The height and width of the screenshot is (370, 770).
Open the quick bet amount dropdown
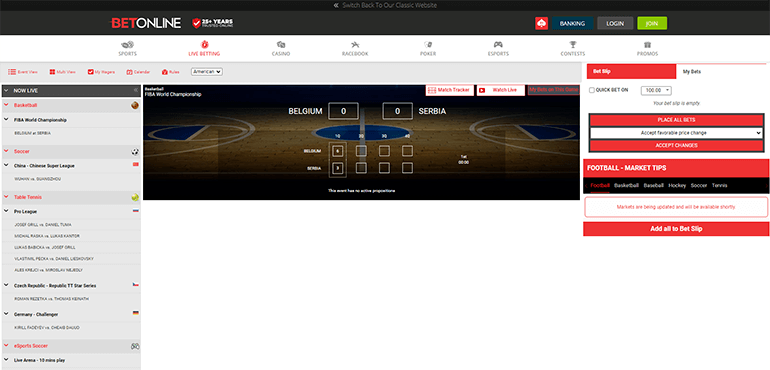pos(656,90)
